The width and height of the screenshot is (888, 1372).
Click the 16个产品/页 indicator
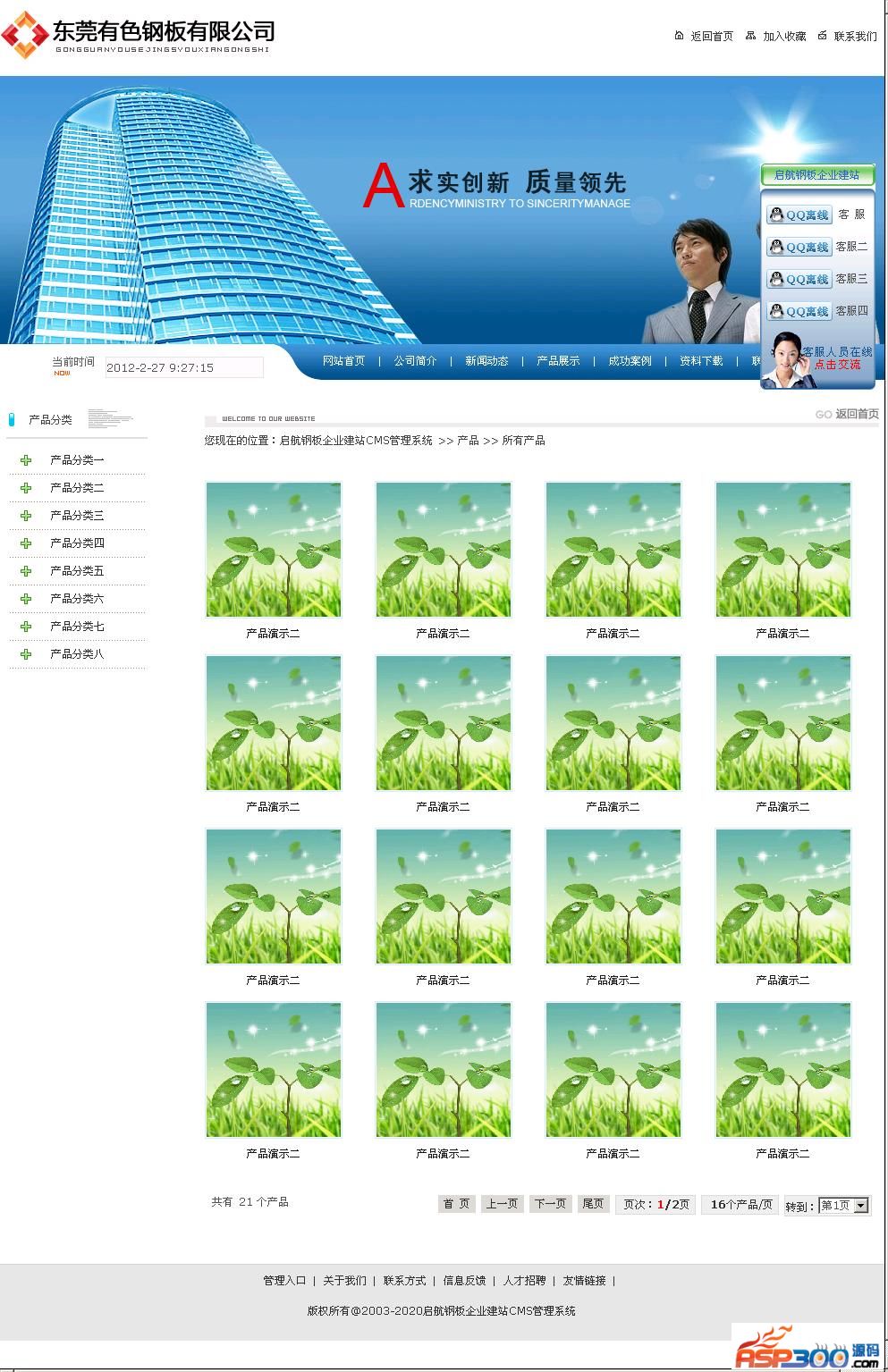[x=740, y=1205]
